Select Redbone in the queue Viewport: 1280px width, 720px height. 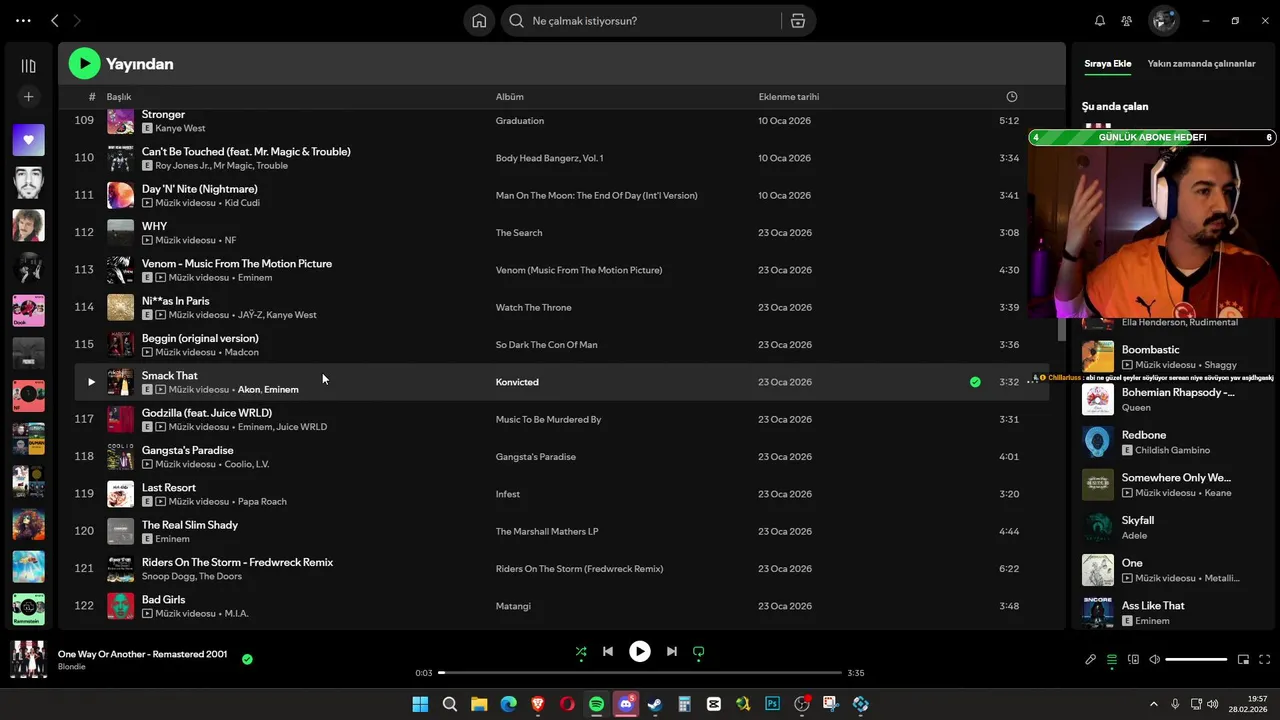[x=1144, y=435]
